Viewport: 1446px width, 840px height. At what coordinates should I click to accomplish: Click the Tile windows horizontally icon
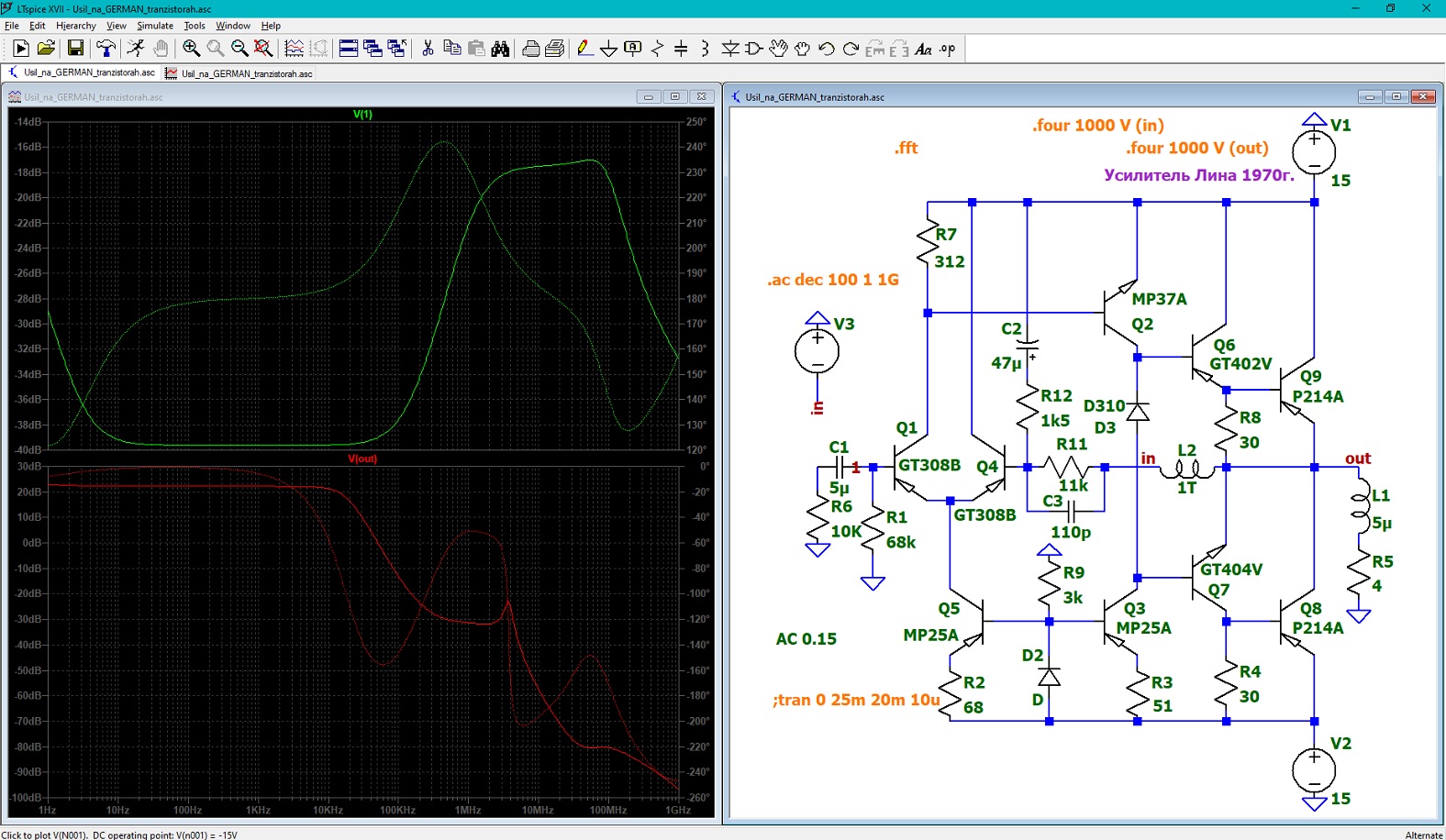[x=349, y=49]
